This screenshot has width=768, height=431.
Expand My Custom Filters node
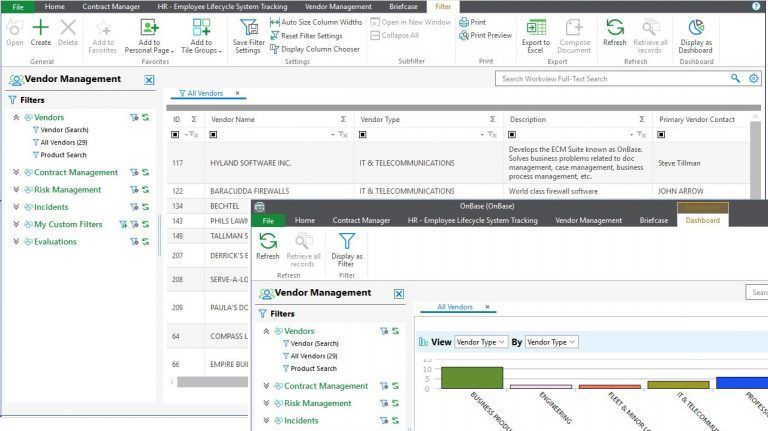coord(16,224)
